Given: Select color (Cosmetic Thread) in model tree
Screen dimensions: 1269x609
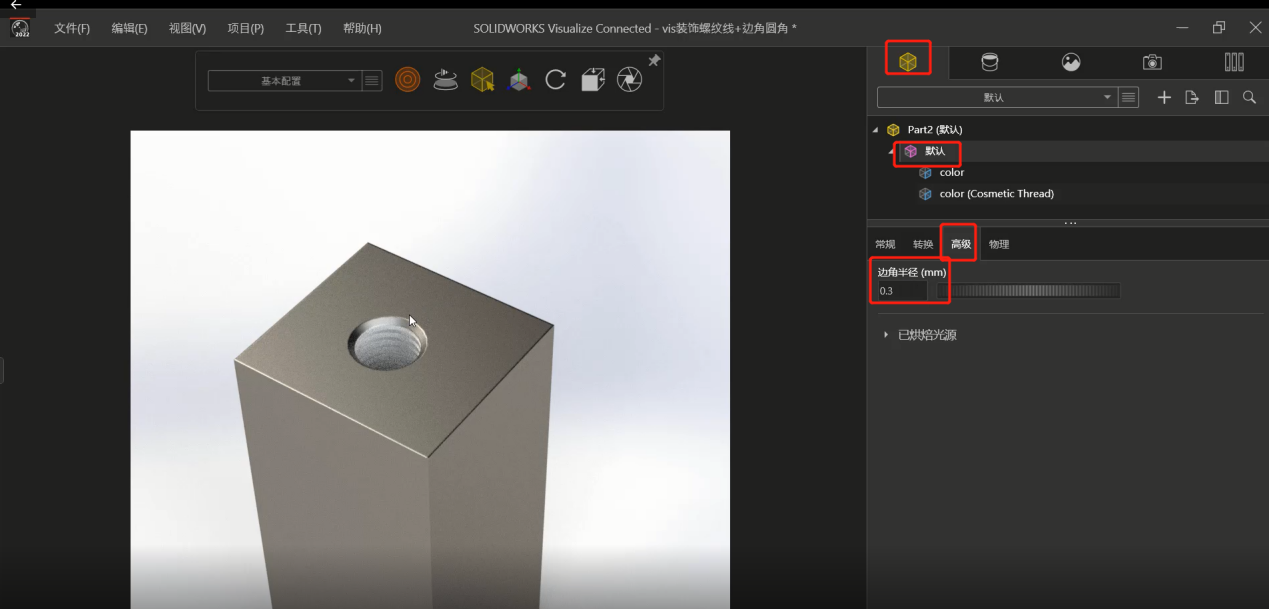Looking at the screenshot, I should click(x=996, y=194).
